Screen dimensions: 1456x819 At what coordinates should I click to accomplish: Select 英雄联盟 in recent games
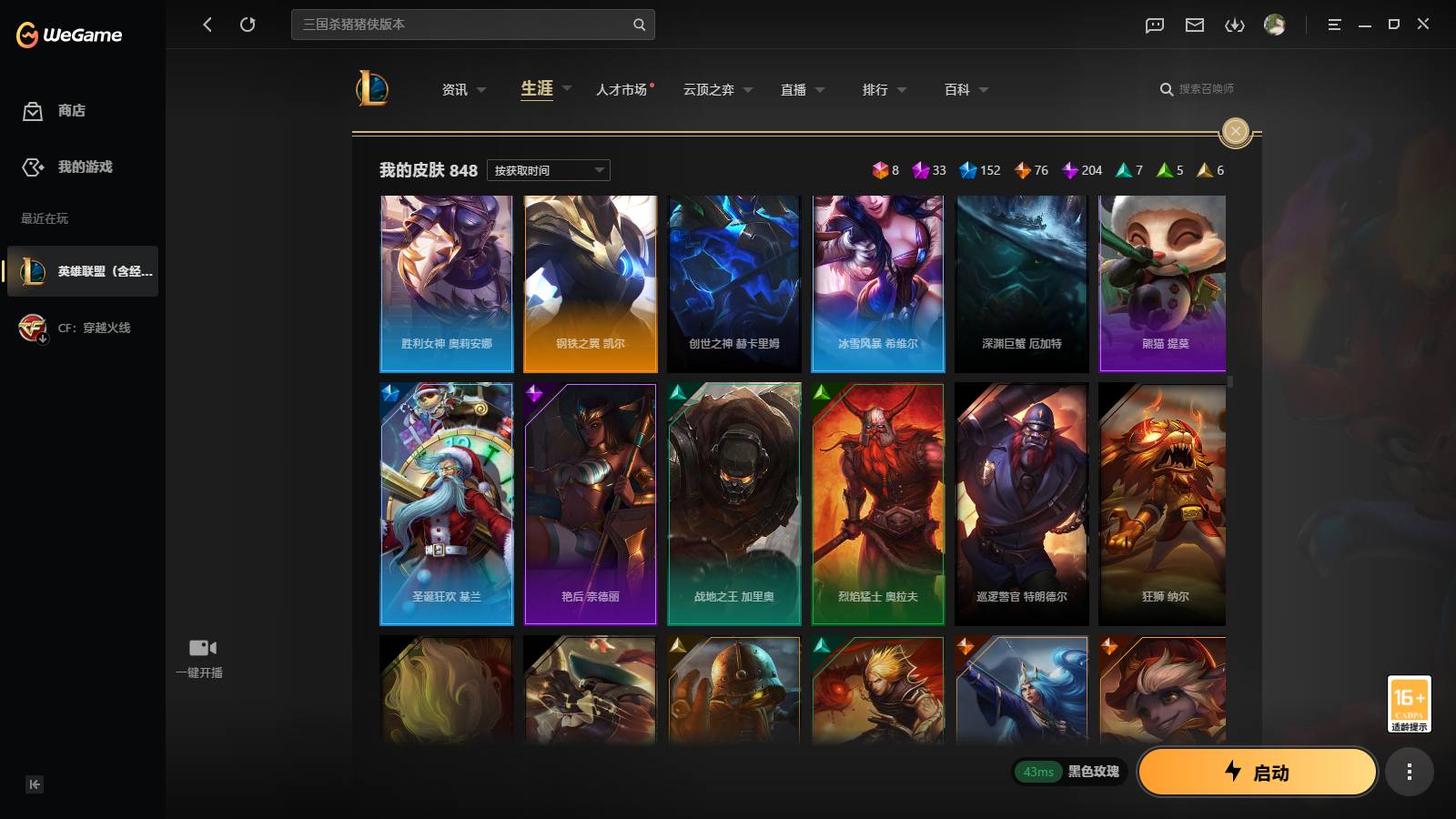pos(83,271)
